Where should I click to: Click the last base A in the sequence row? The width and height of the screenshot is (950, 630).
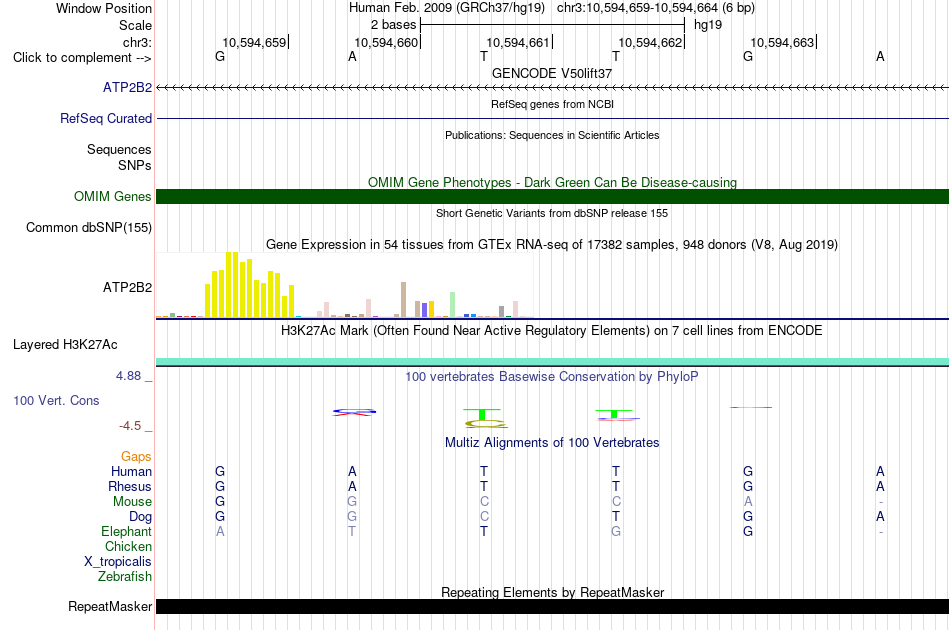pos(880,56)
